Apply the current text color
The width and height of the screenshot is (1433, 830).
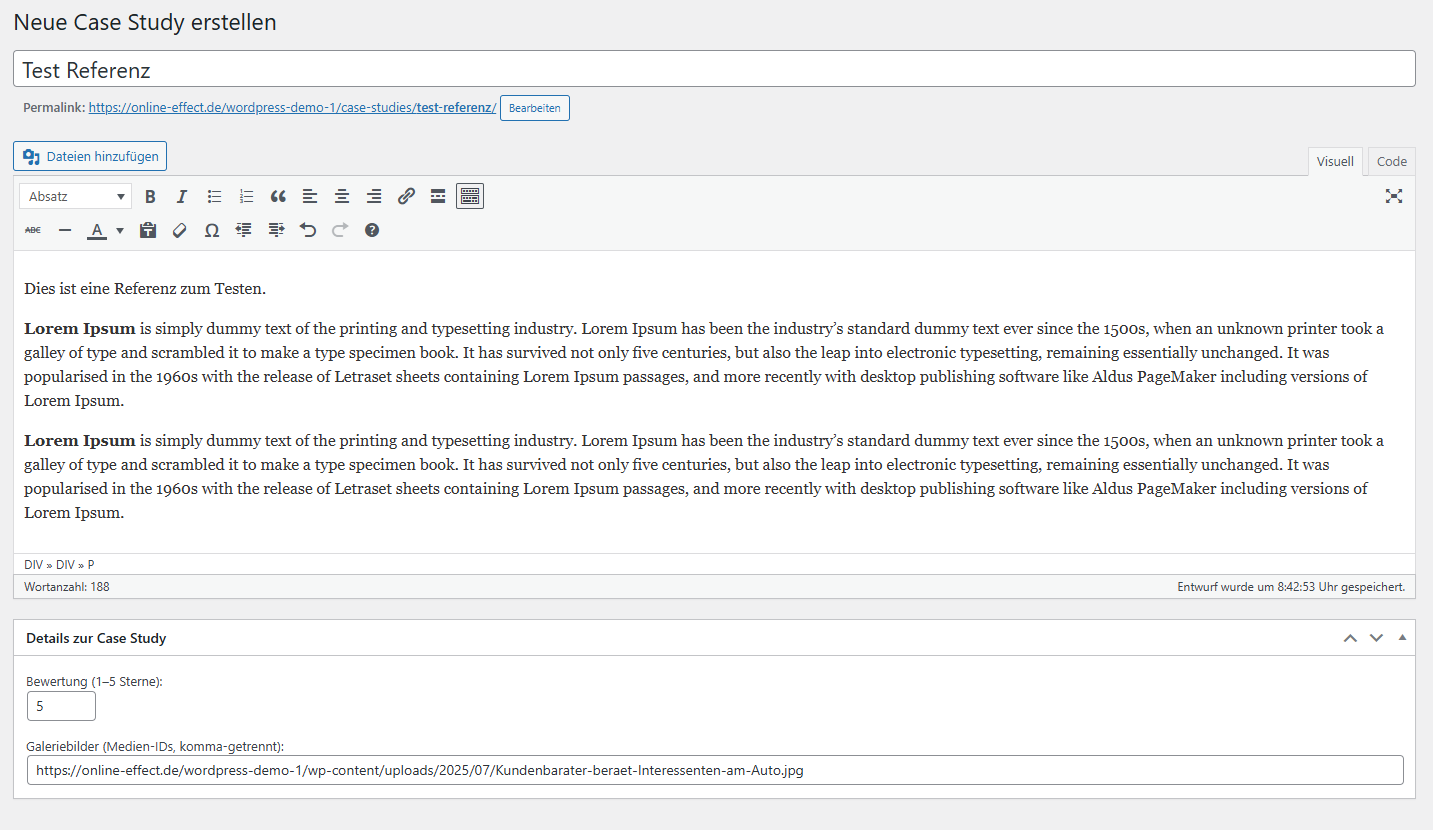[x=97, y=230]
